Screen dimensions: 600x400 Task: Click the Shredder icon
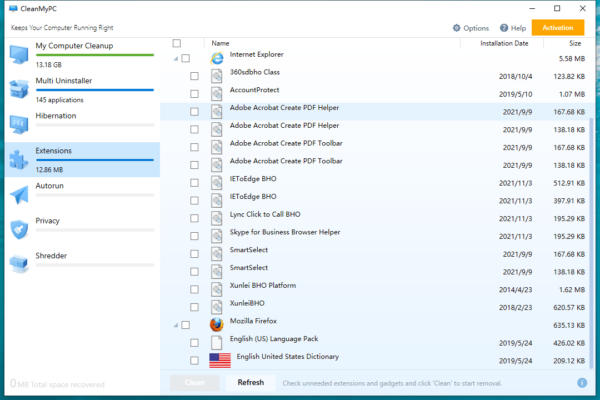click(19, 264)
